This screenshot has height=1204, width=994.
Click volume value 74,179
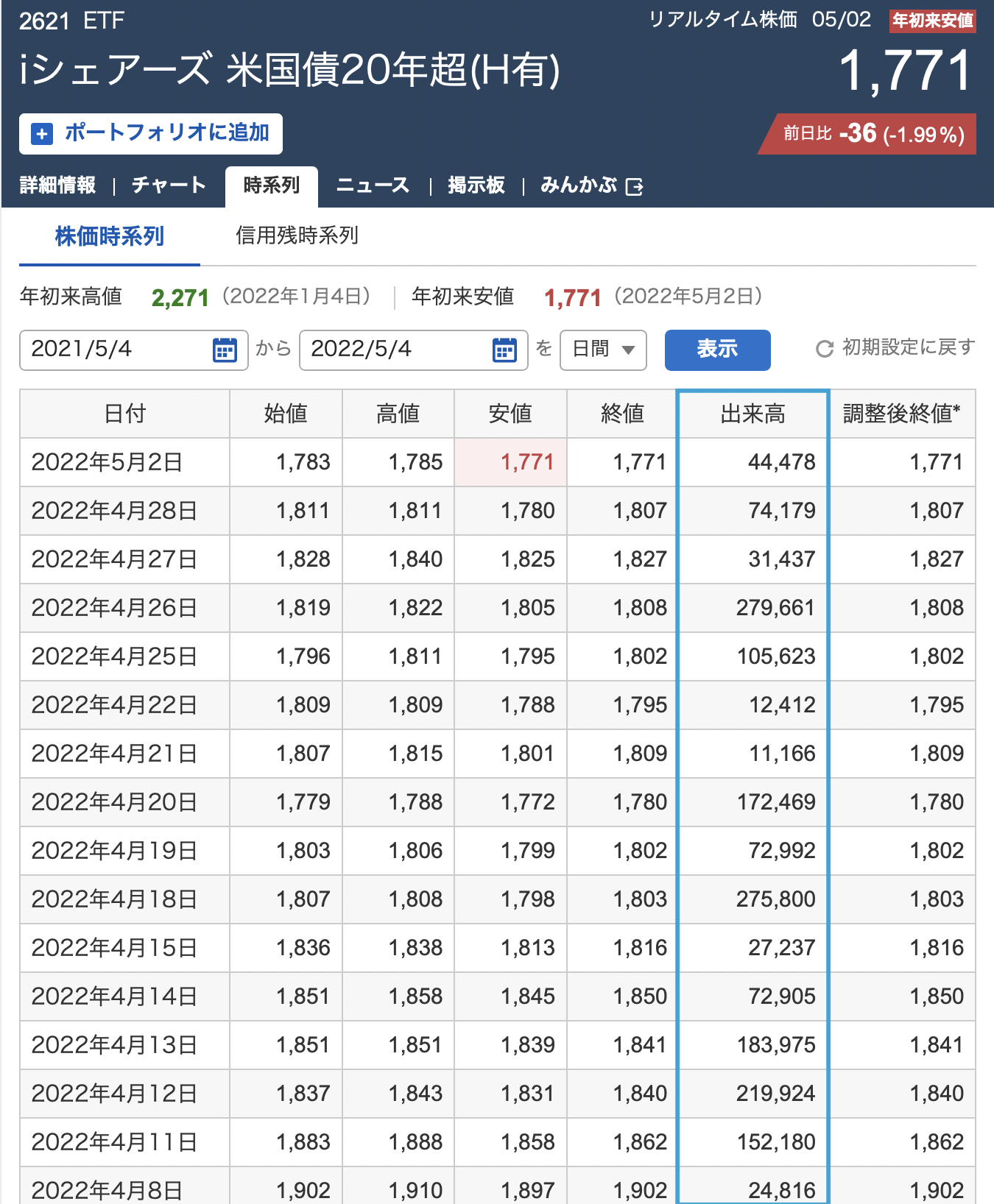pyautogui.click(x=782, y=511)
